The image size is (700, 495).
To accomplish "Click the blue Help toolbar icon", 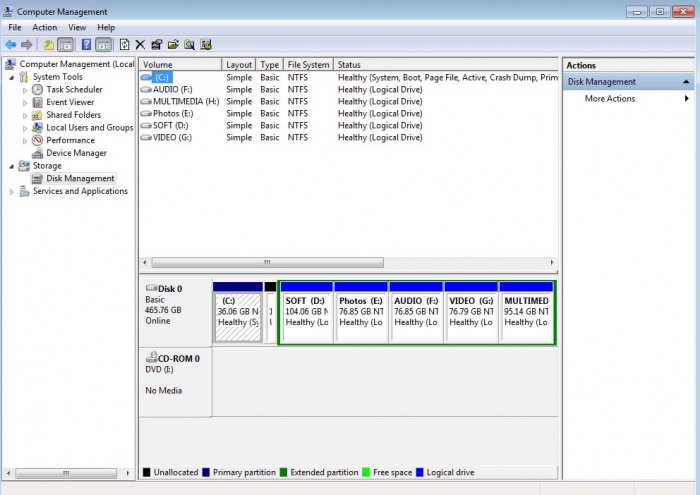I will (x=86, y=45).
